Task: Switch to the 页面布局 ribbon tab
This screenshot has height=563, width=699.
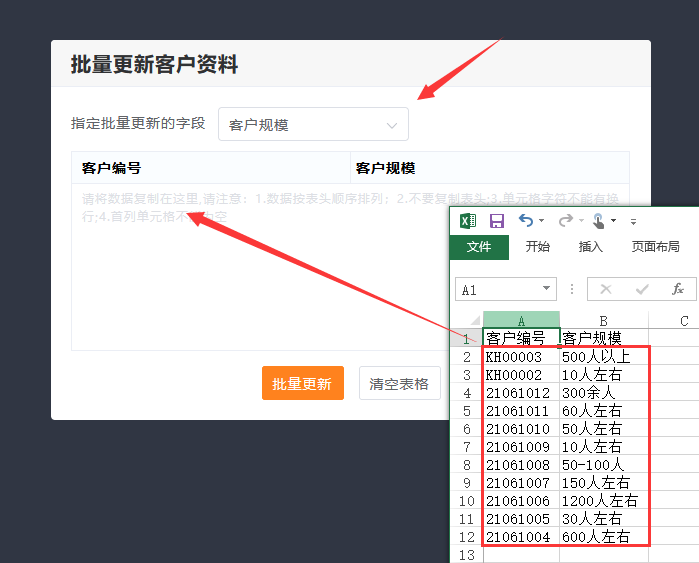Action: (x=655, y=247)
